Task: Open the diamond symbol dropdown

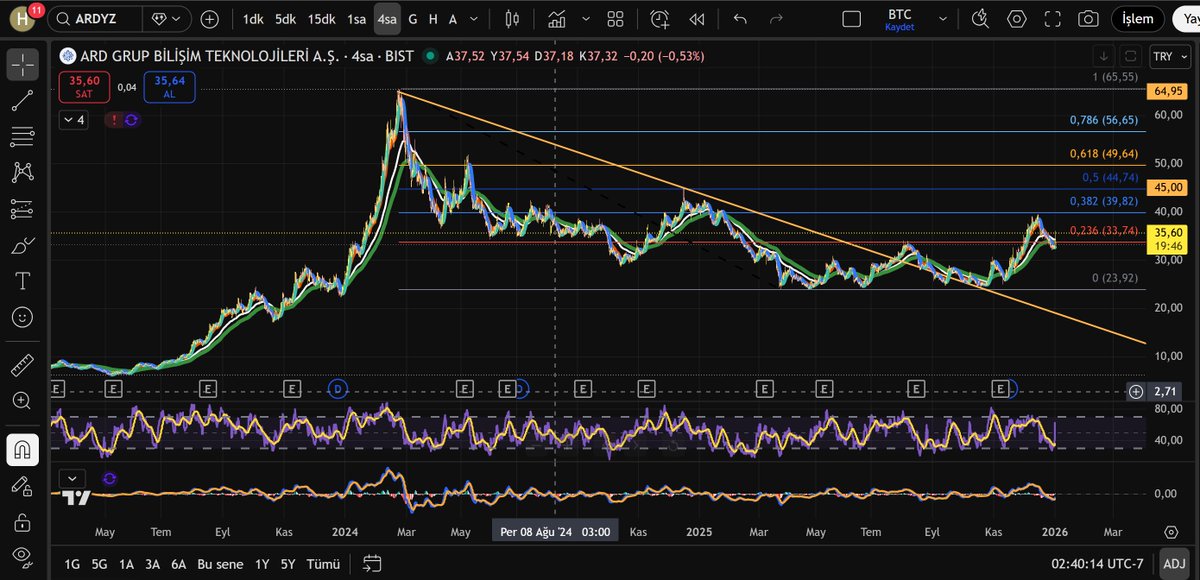Action: 167,18
